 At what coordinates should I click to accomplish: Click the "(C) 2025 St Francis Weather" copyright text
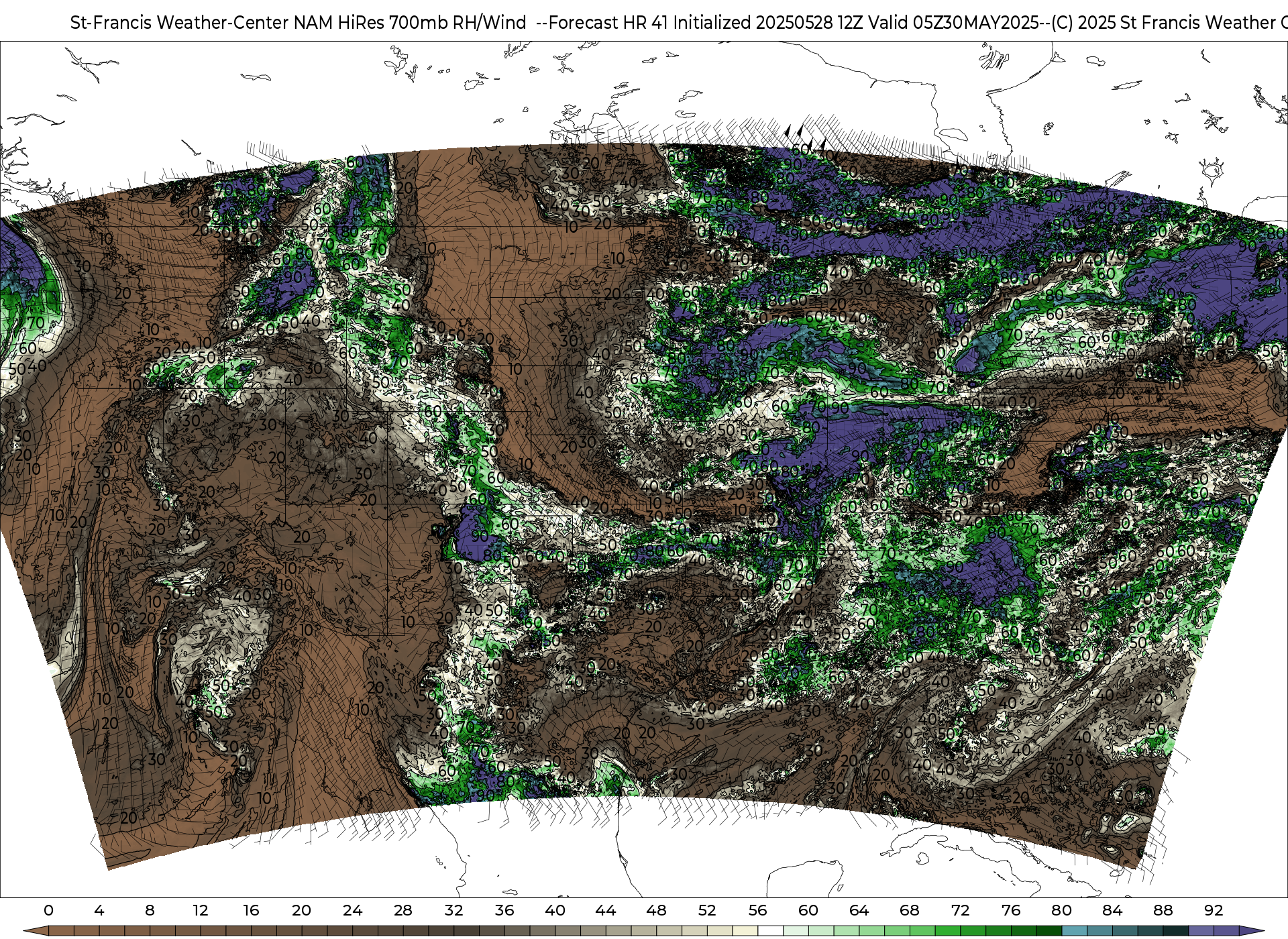[x=1163, y=23]
